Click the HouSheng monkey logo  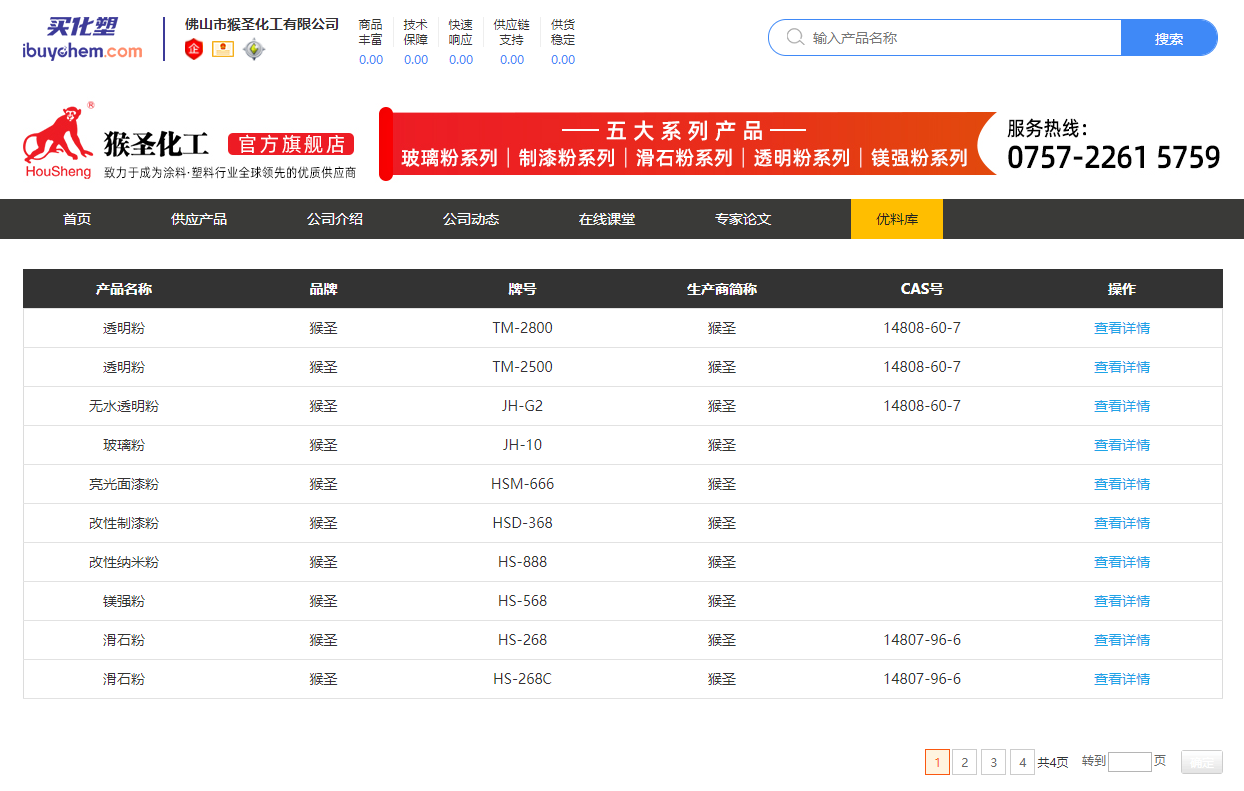pyautogui.click(x=60, y=141)
